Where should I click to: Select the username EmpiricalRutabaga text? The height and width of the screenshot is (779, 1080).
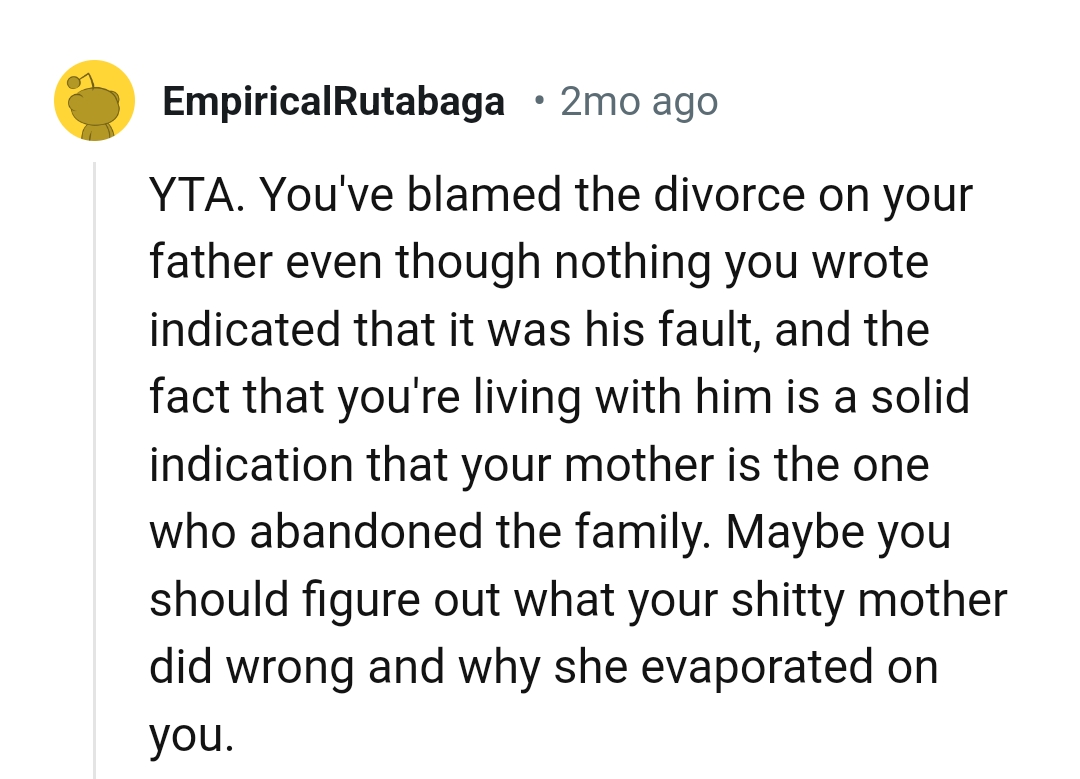335,100
